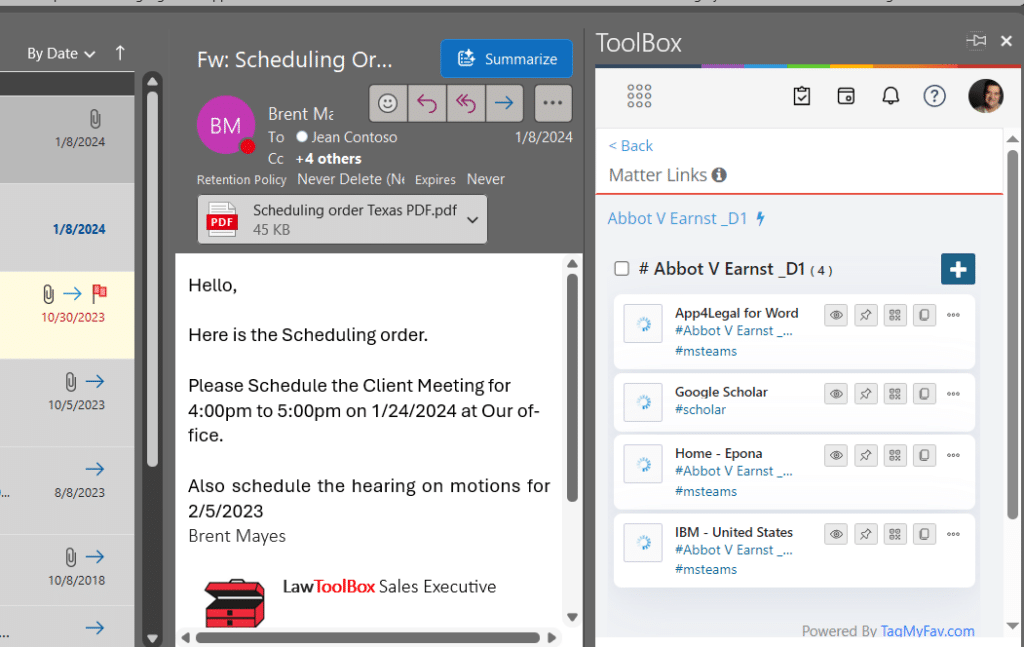The image size is (1024, 647).
Task: Copy the Google Scholar link
Action: pos(924,394)
